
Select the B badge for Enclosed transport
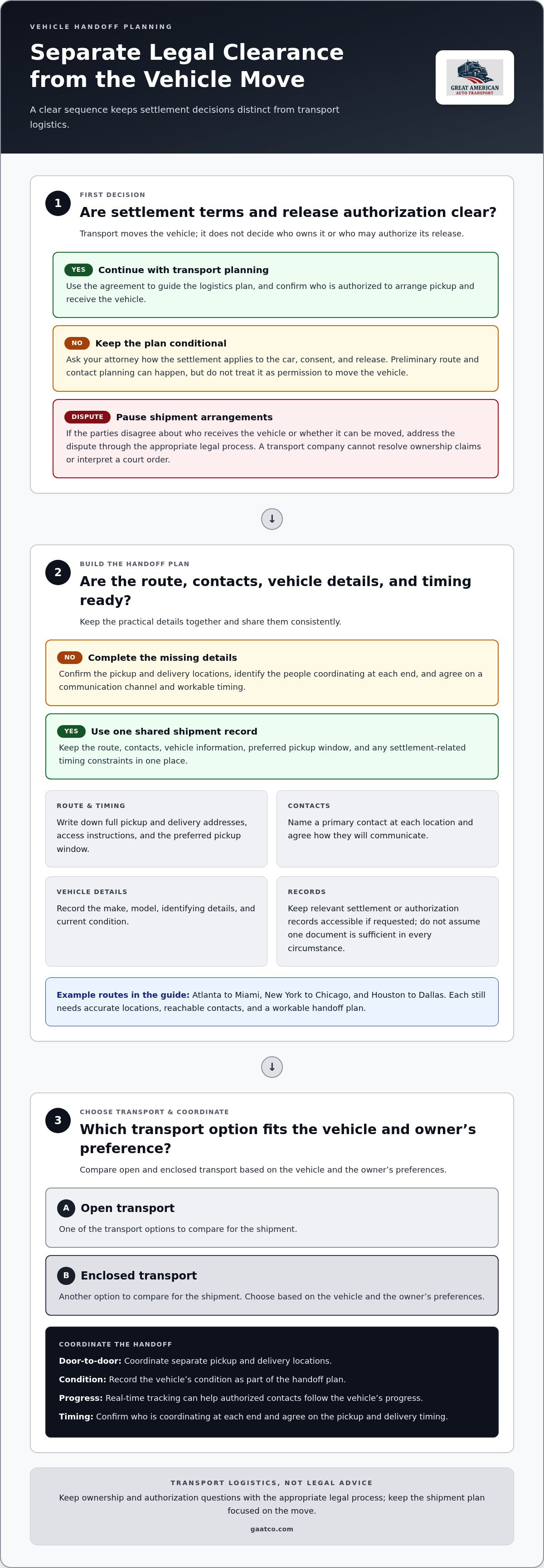click(x=66, y=1275)
